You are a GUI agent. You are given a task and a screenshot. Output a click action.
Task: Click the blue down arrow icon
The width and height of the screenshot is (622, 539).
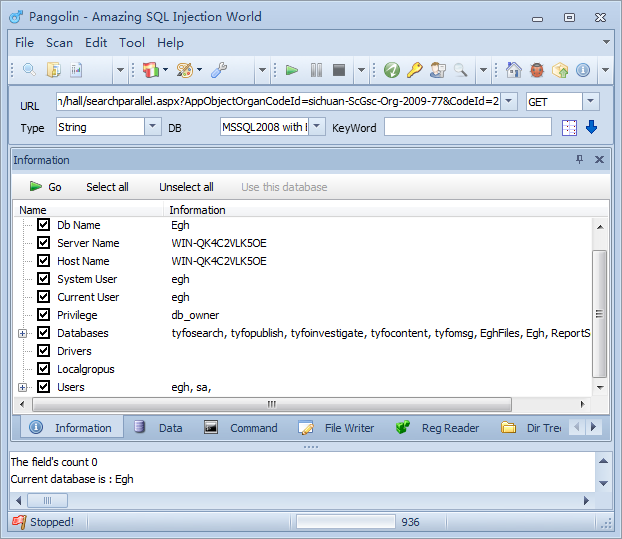591,127
